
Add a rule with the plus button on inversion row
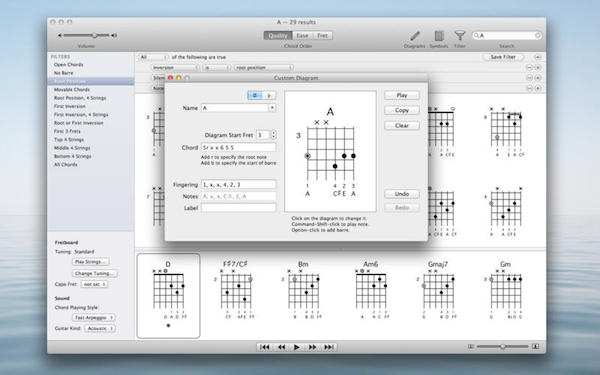point(538,67)
